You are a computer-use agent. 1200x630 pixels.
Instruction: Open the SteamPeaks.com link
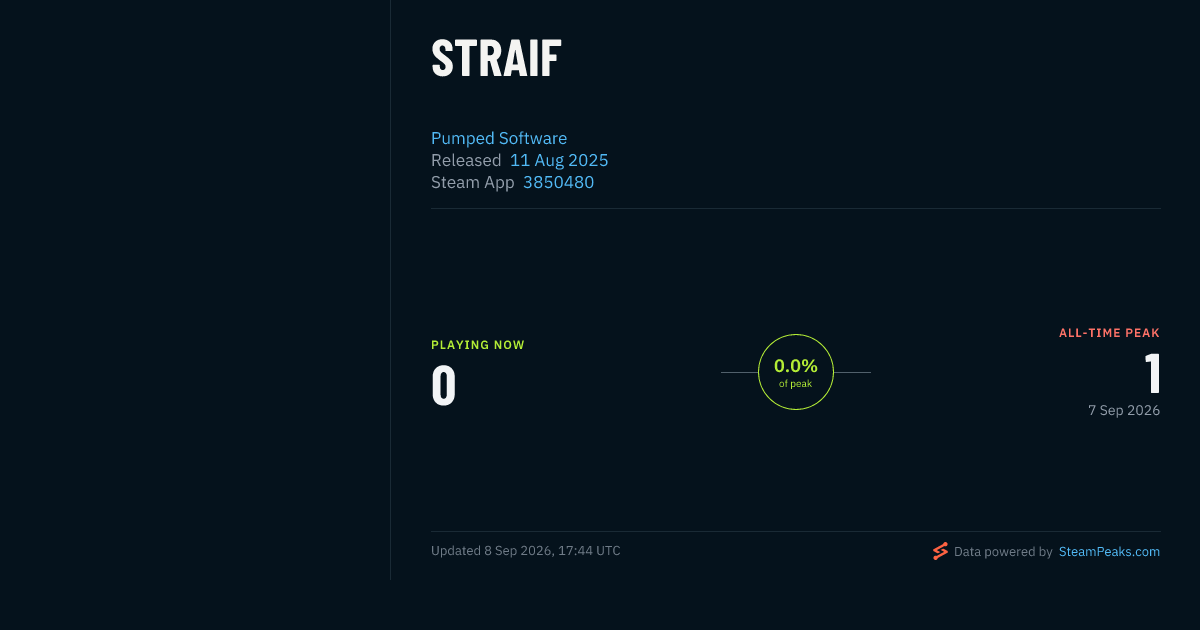coord(1109,551)
